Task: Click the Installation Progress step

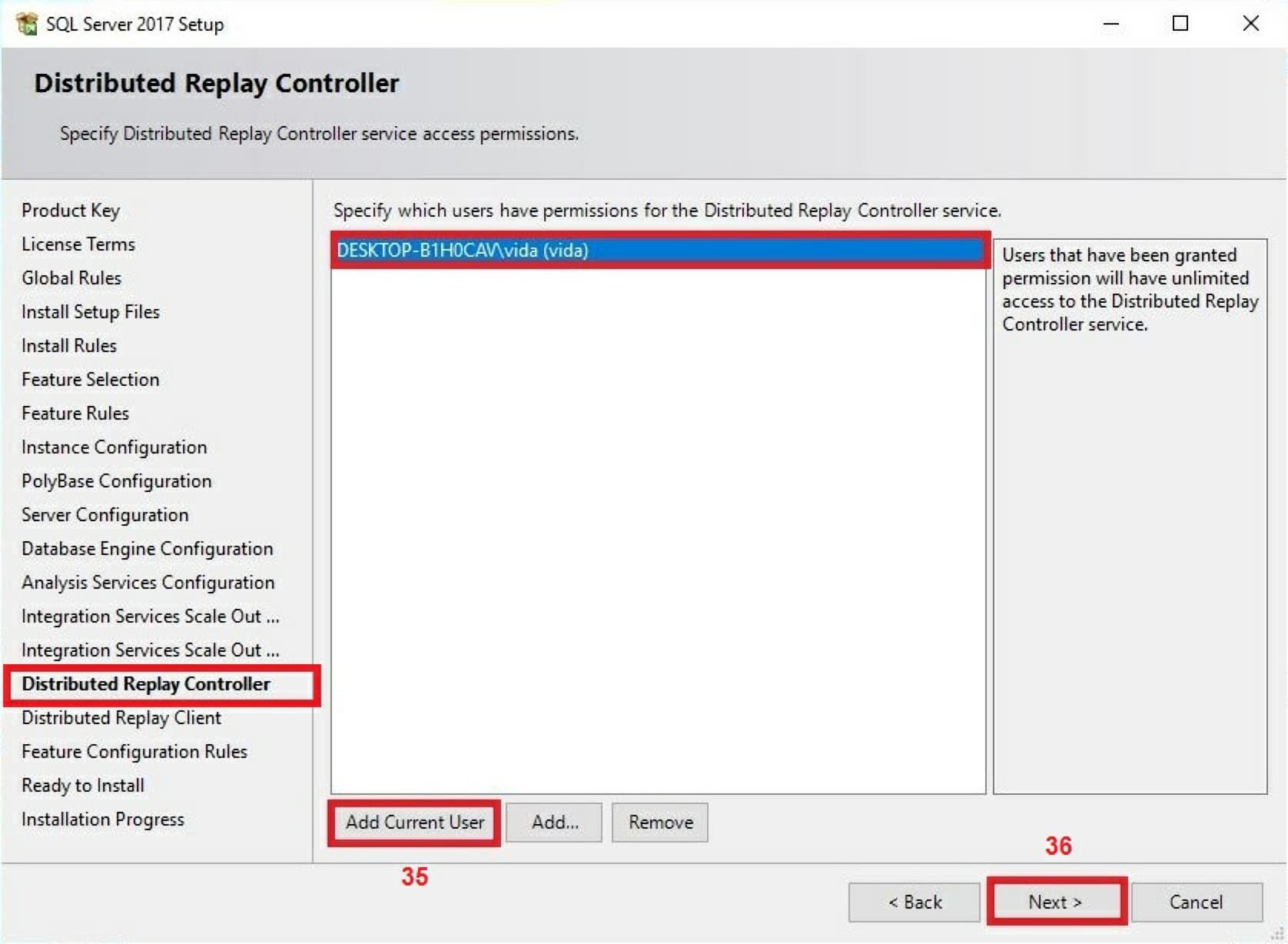Action: click(x=103, y=819)
